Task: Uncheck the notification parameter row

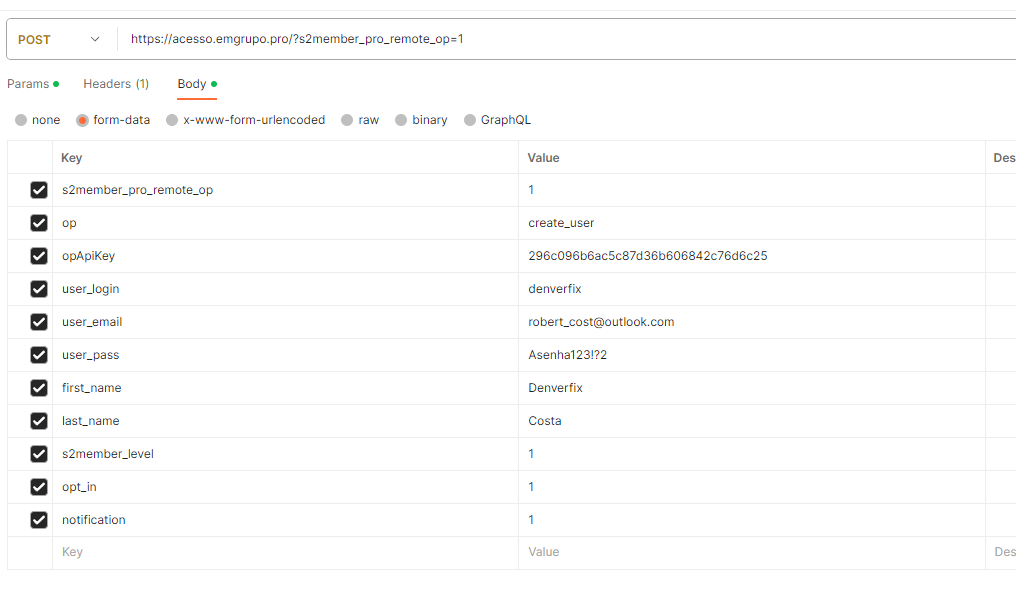Action: [38, 520]
